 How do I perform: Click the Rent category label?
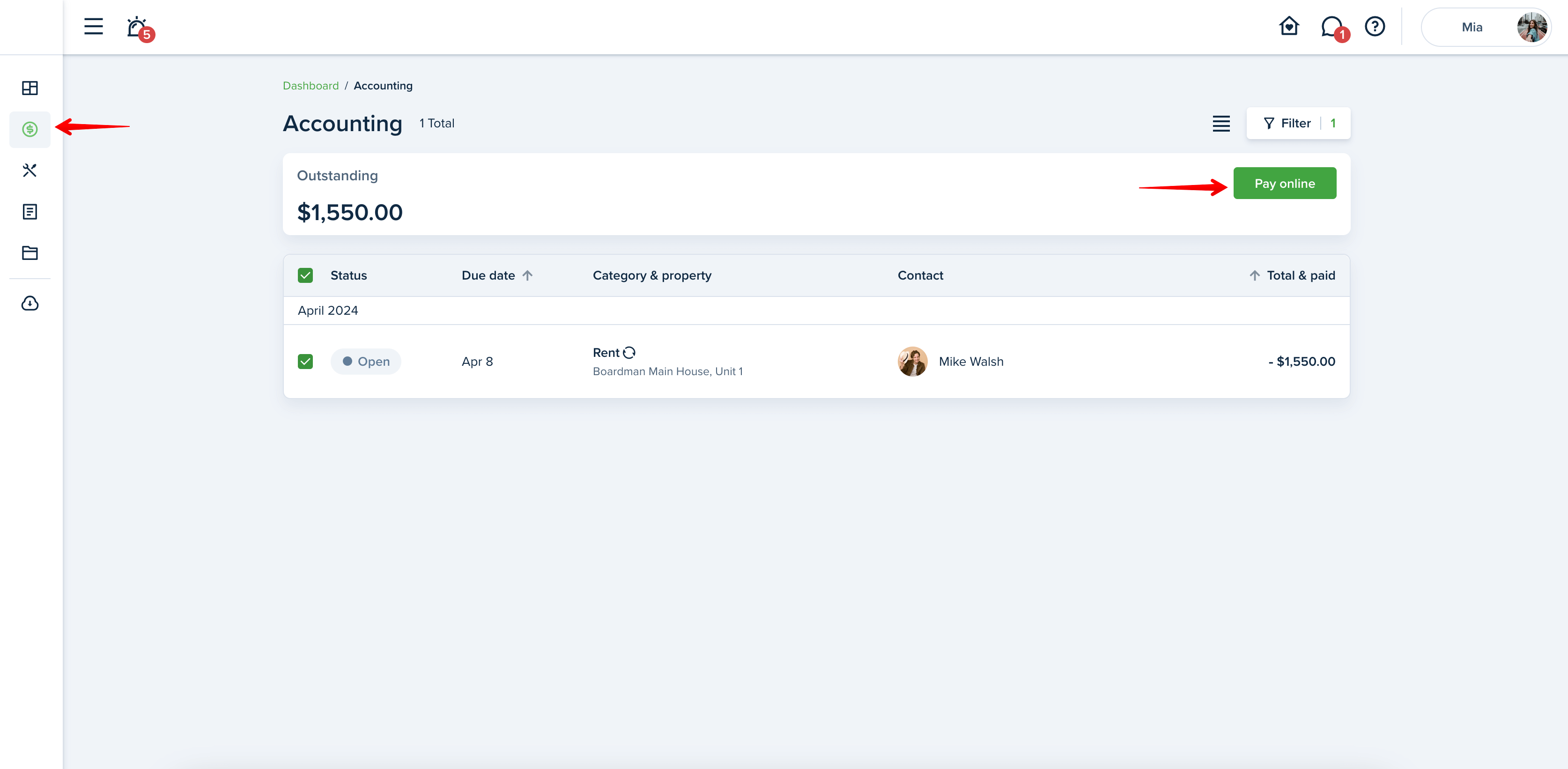coord(606,353)
